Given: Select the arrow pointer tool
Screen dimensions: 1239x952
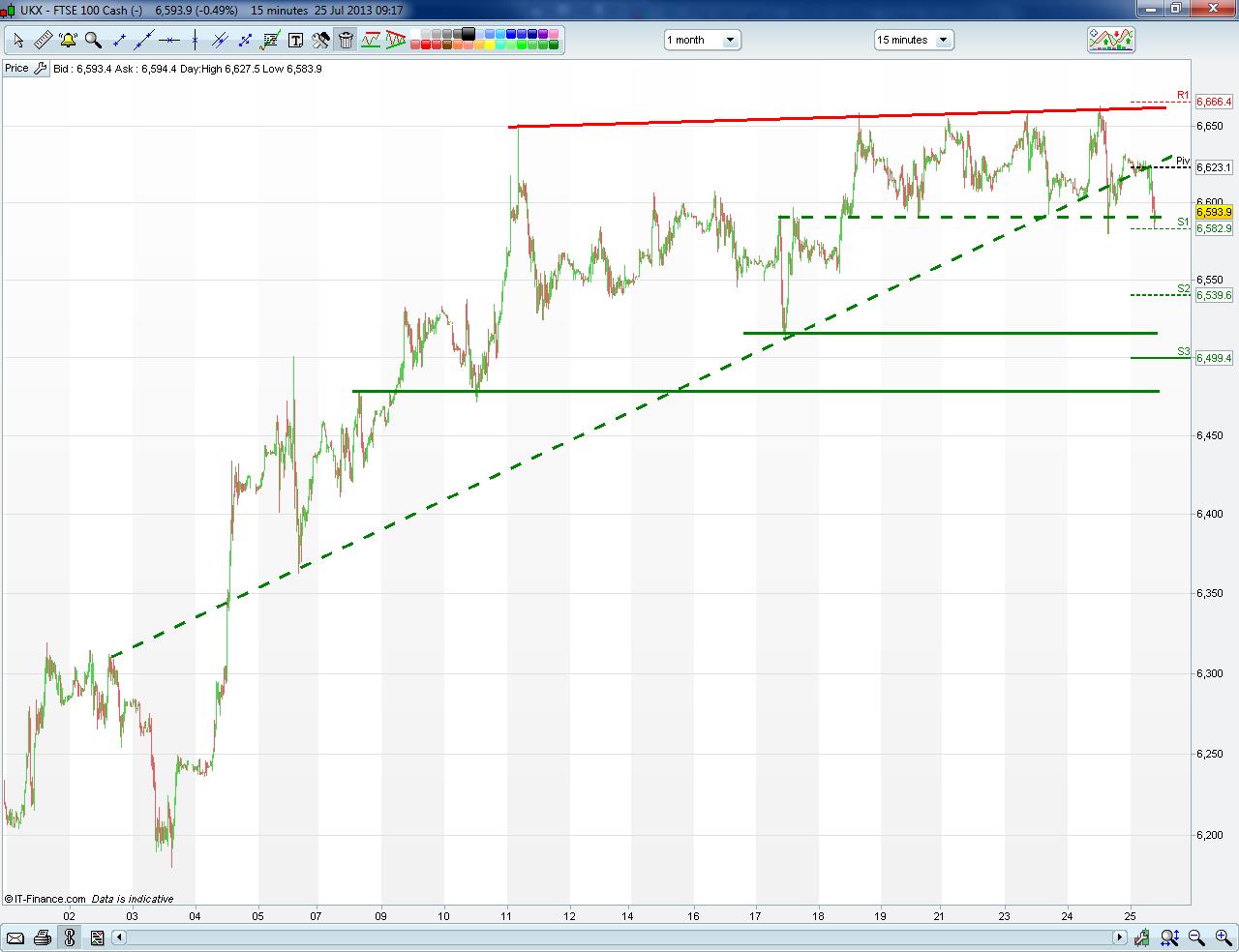Looking at the screenshot, I should [x=18, y=40].
